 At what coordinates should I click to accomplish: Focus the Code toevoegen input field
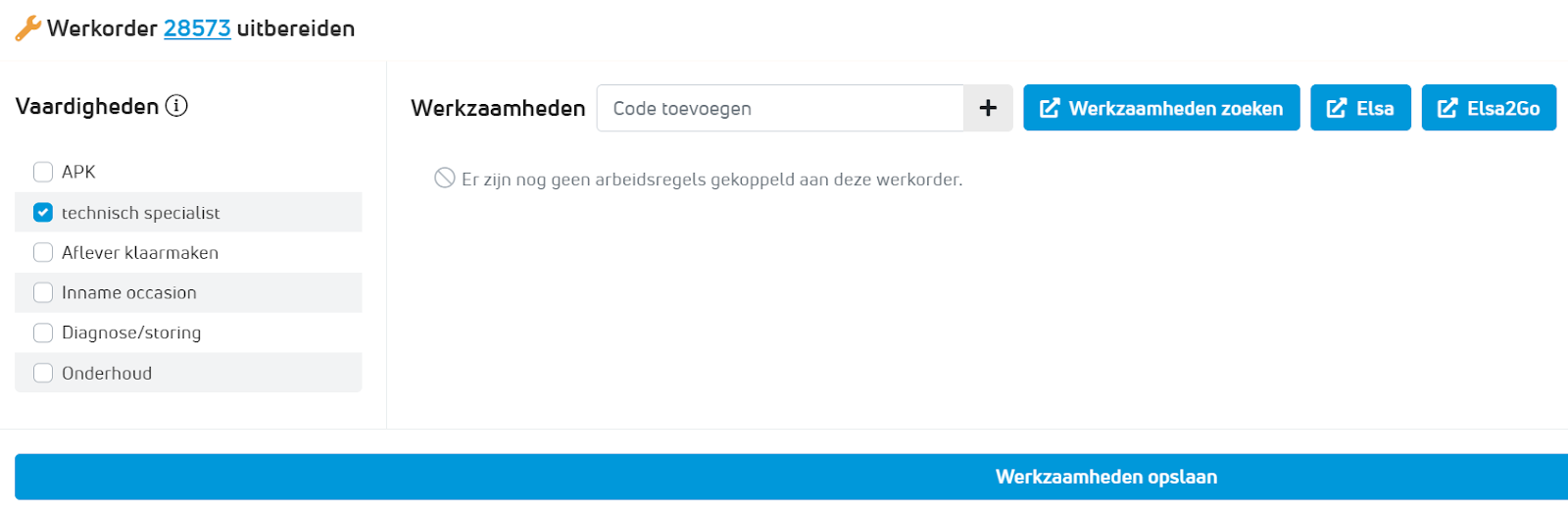(x=780, y=108)
